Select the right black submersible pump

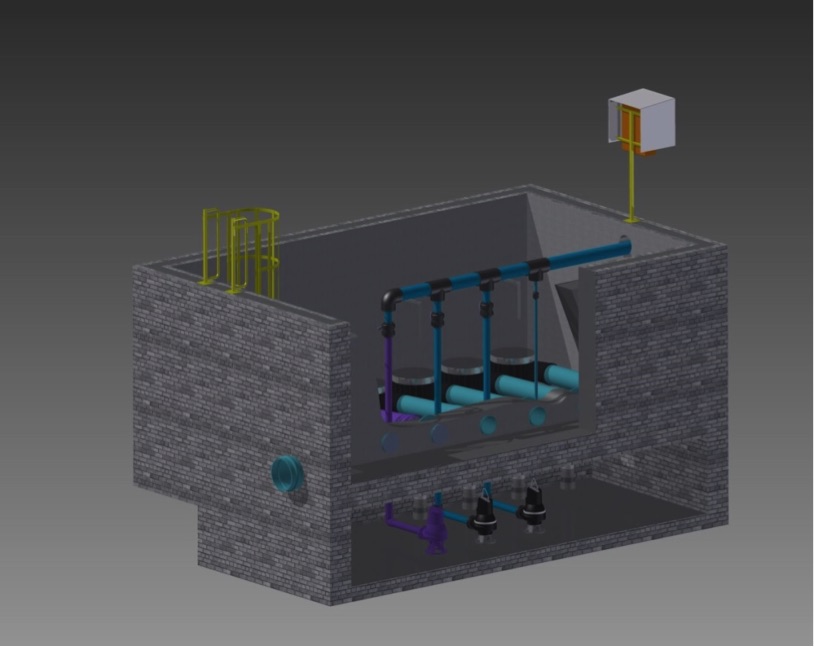tap(536, 510)
